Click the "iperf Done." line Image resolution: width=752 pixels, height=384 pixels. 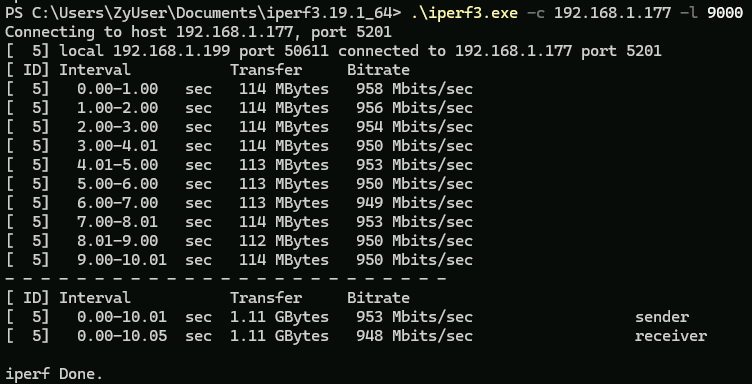[54, 373]
